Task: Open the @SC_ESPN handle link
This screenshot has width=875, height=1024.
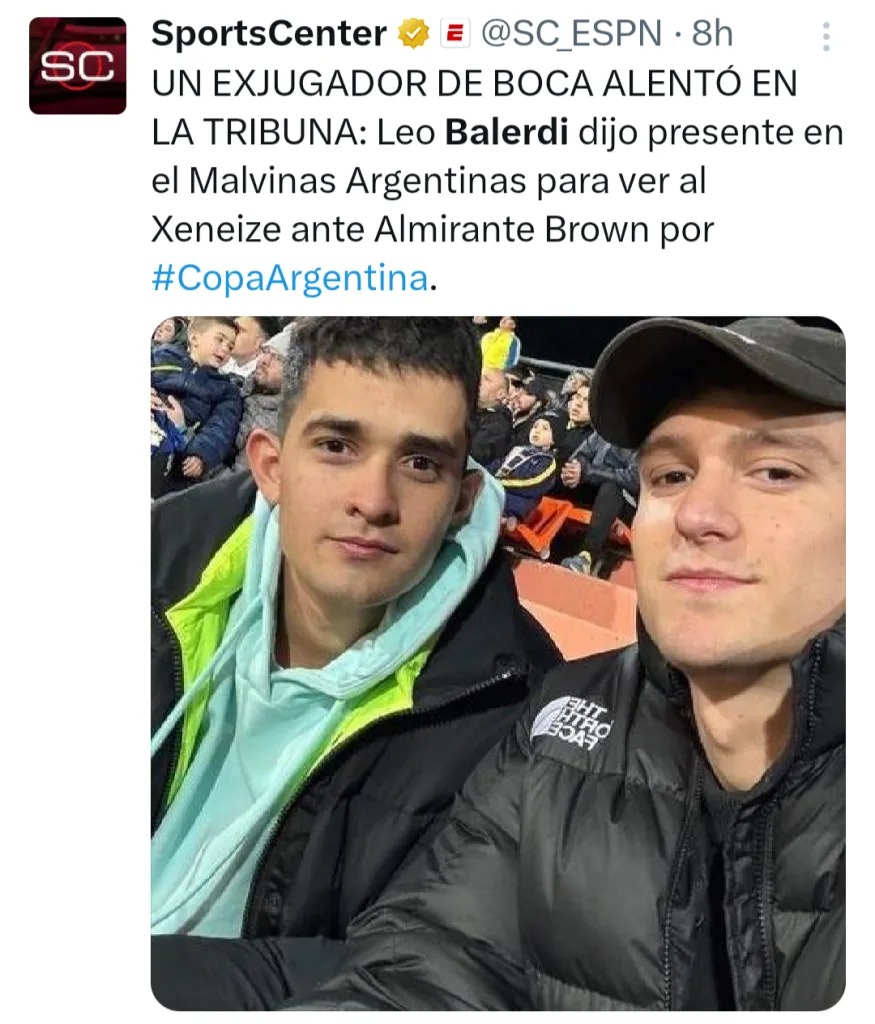Action: click(x=572, y=33)
